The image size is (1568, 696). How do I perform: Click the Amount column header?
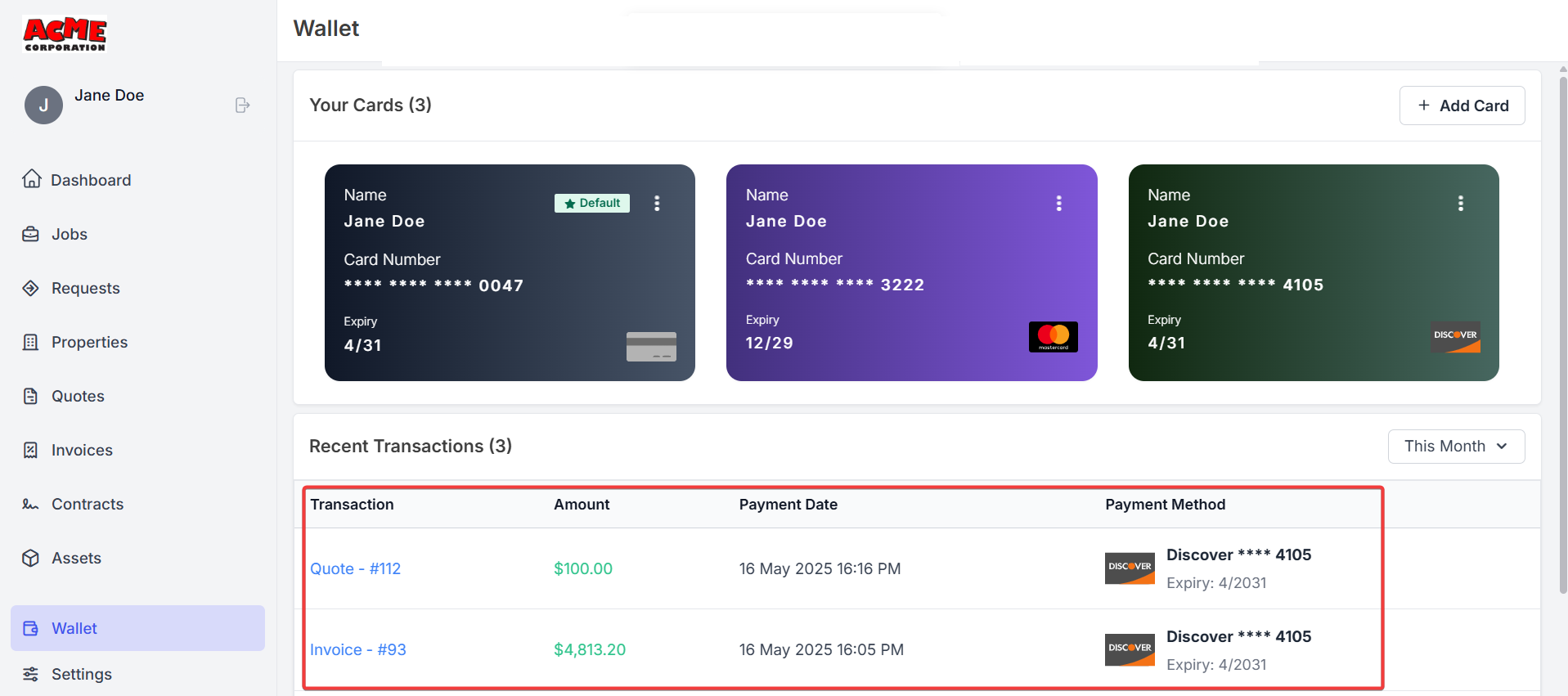coord(582,505)
